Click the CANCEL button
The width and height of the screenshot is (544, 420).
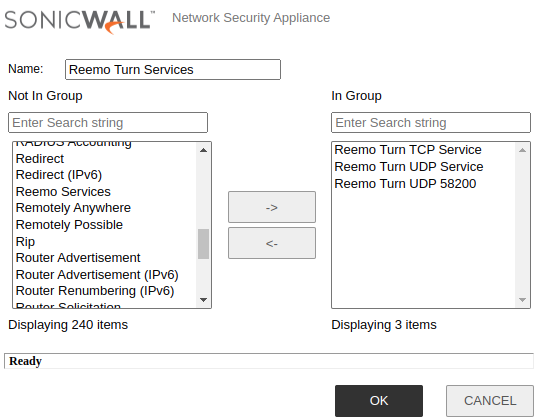[490, 401]
